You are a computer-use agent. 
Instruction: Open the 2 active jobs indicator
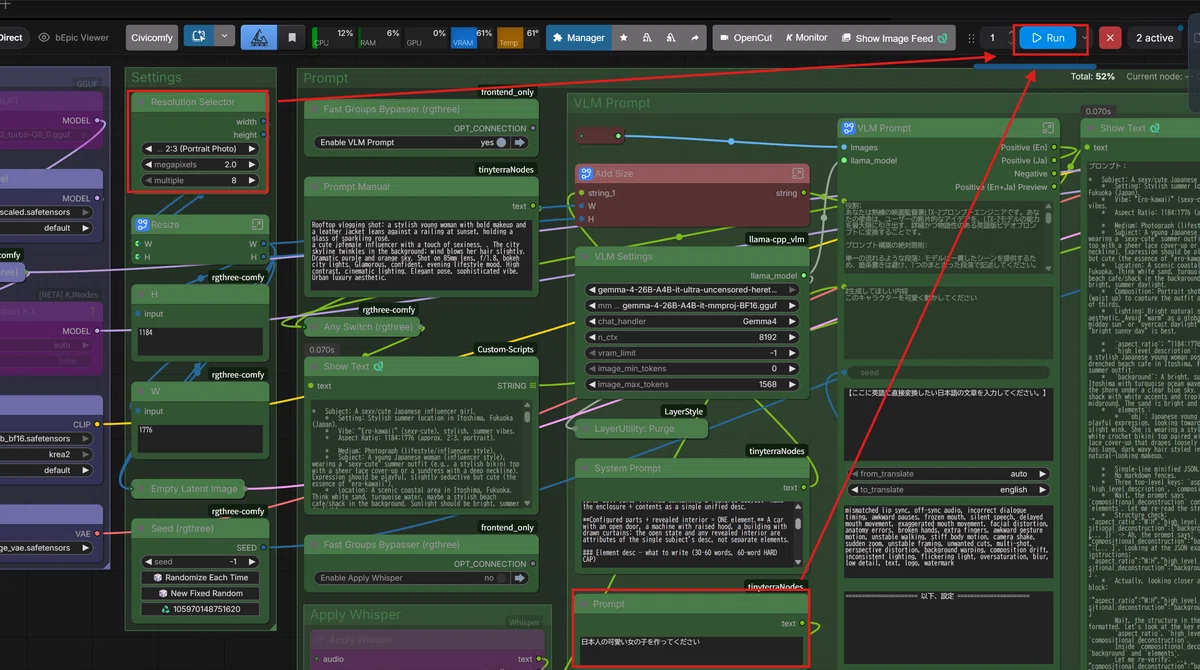pos(1154,38)
